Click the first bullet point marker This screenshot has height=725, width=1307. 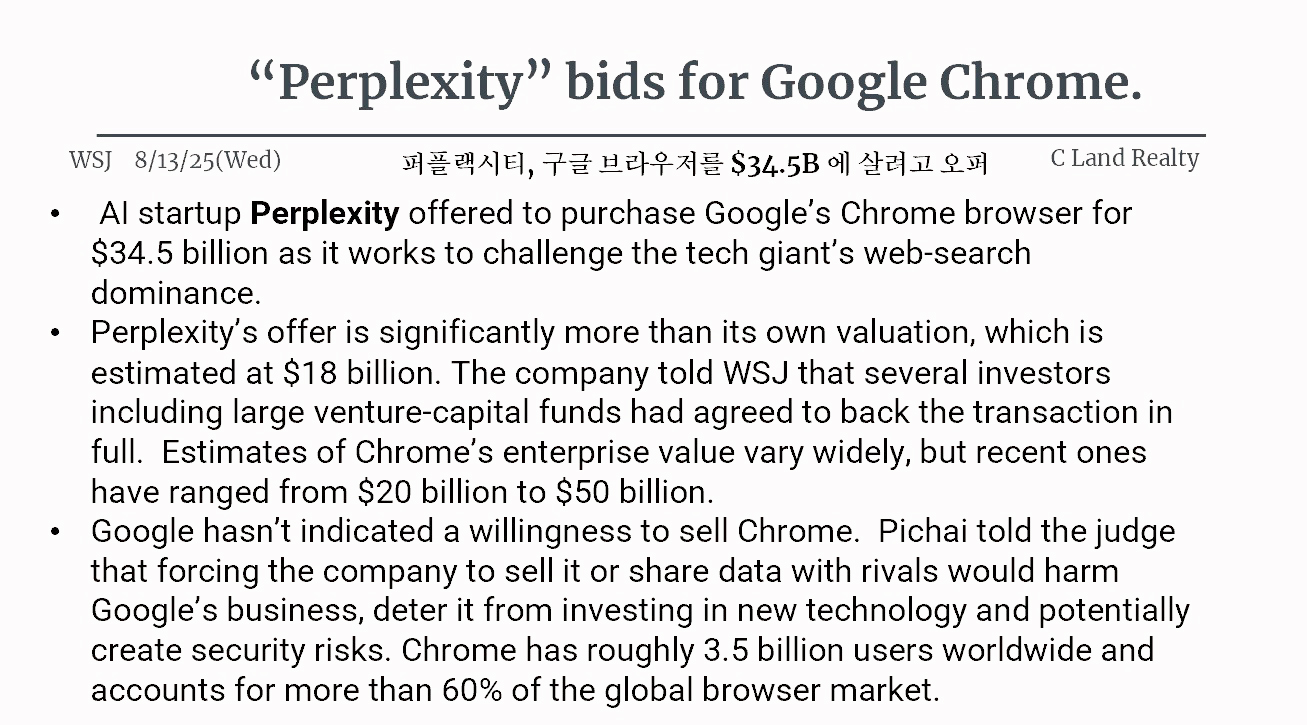(55, 214)
